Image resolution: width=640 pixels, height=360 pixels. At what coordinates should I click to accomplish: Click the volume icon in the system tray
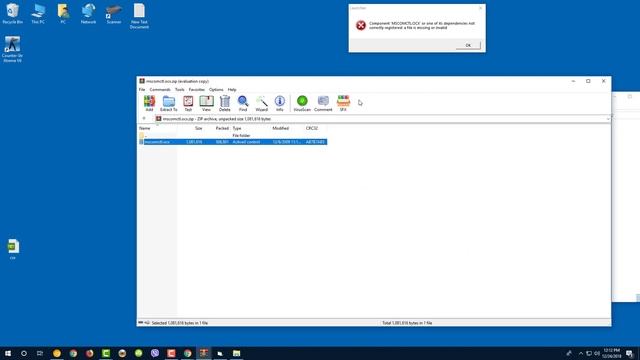[x=597, y=353]
